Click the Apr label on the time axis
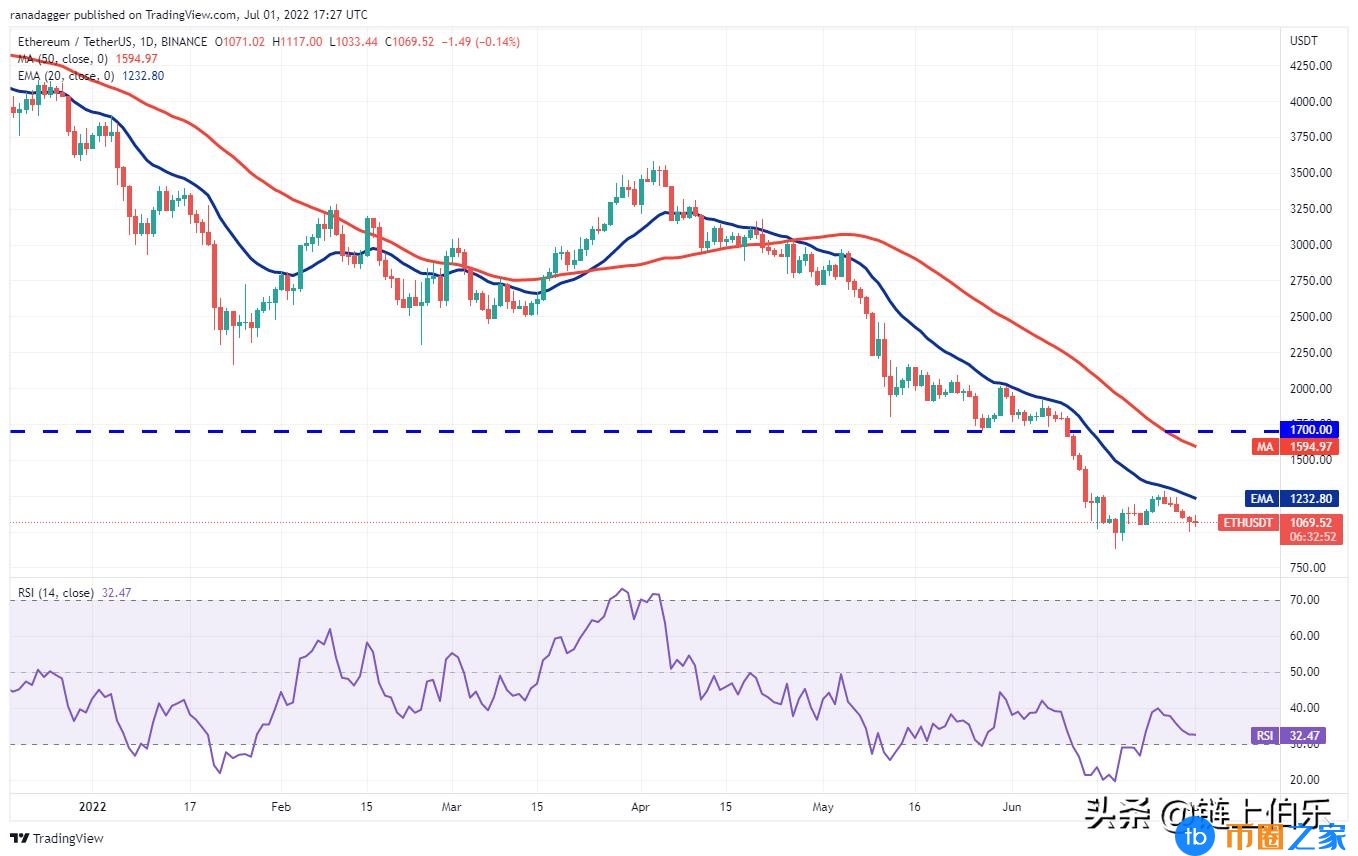Viewport: 1358px width, 856px height. (x=641, y=806)
